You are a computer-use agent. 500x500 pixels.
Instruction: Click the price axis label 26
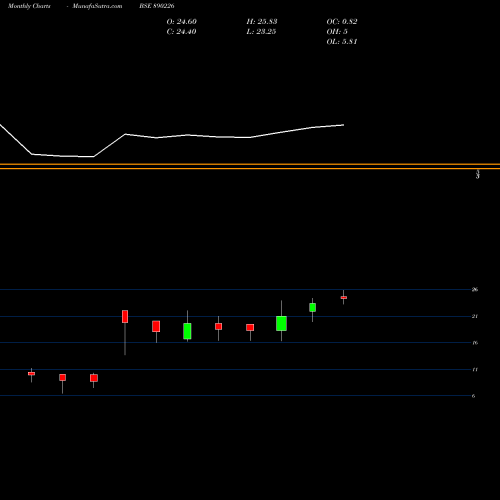coord(475,289)
